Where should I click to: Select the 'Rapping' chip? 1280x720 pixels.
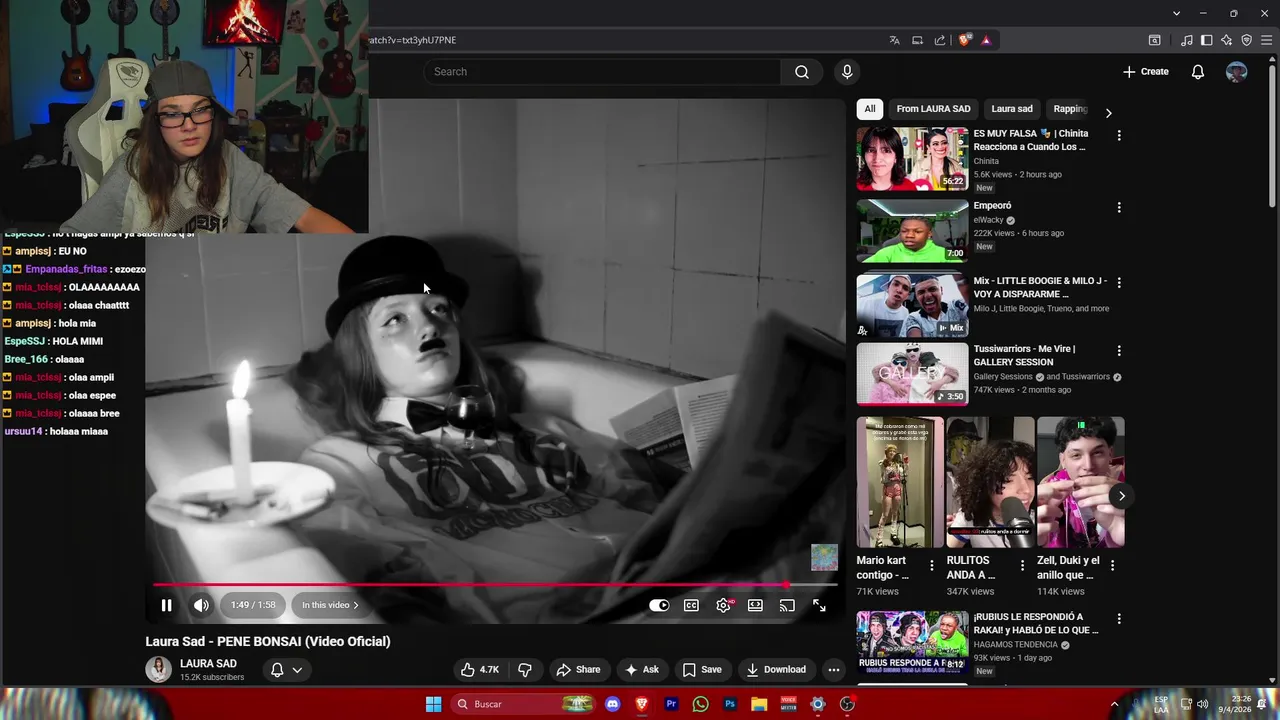[x=1070, y=109]
